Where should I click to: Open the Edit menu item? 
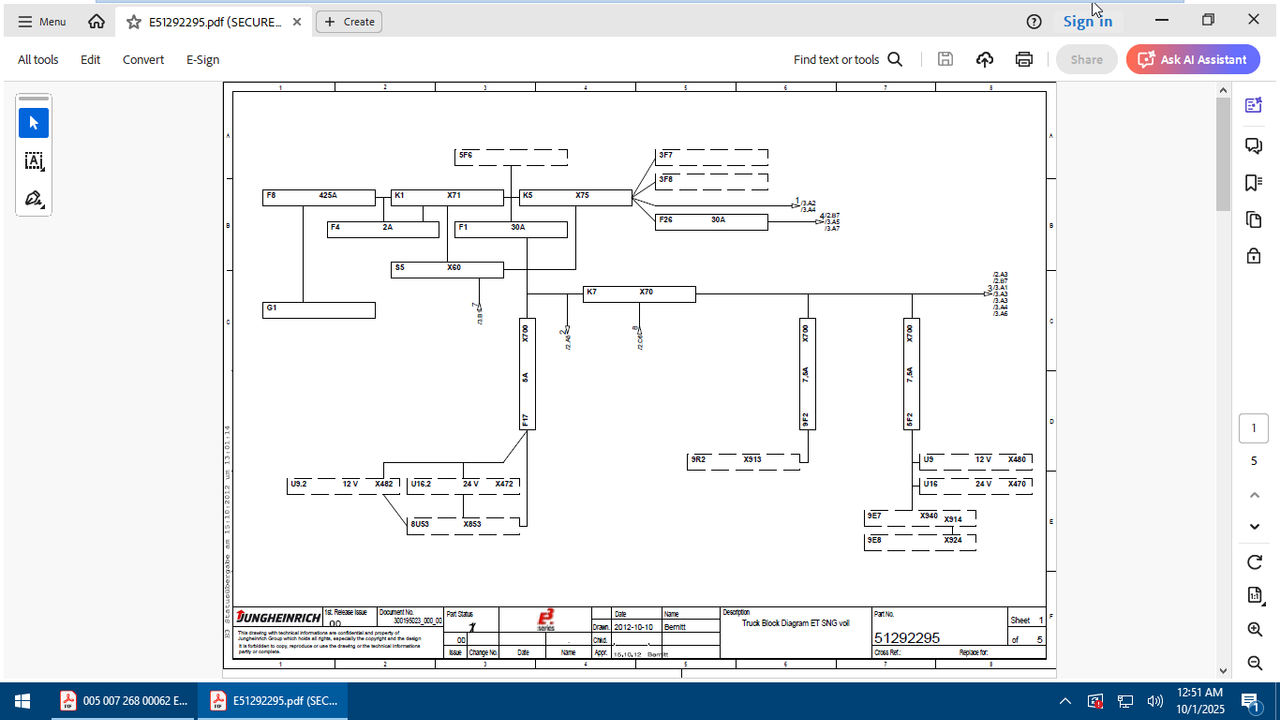(x=90, y=59)
